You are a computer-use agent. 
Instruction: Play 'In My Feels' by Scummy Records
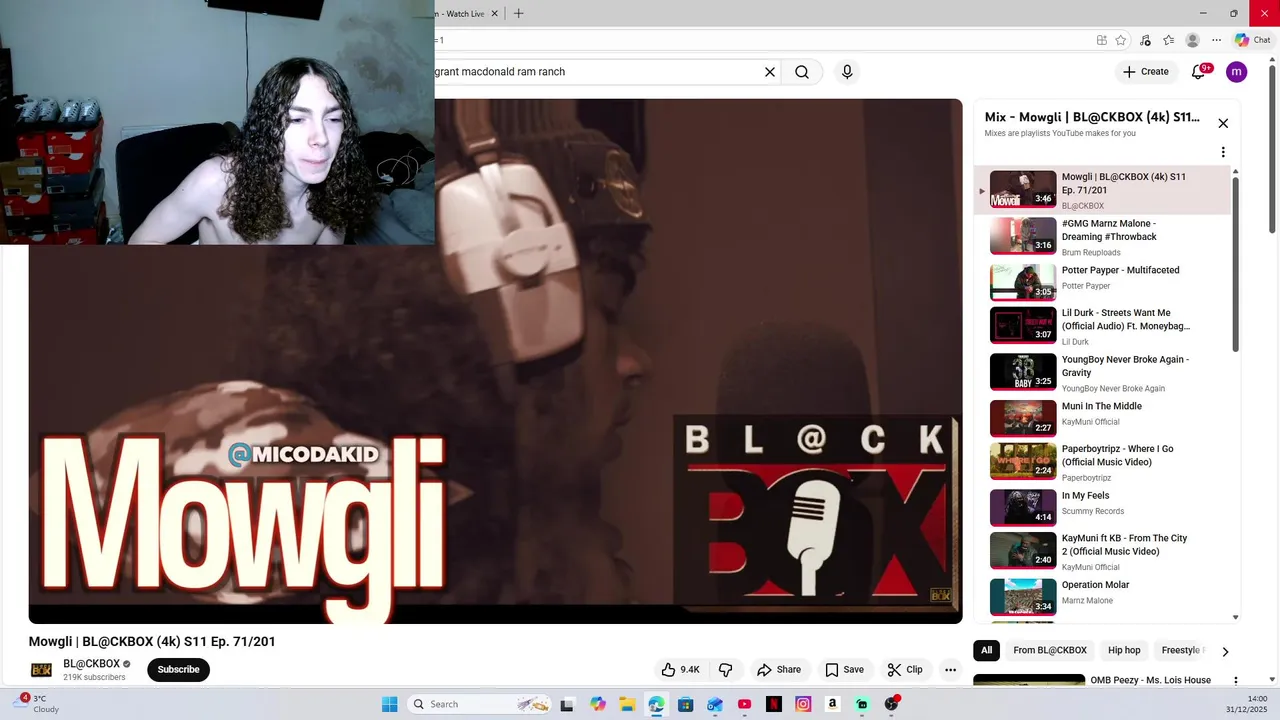1103,508
